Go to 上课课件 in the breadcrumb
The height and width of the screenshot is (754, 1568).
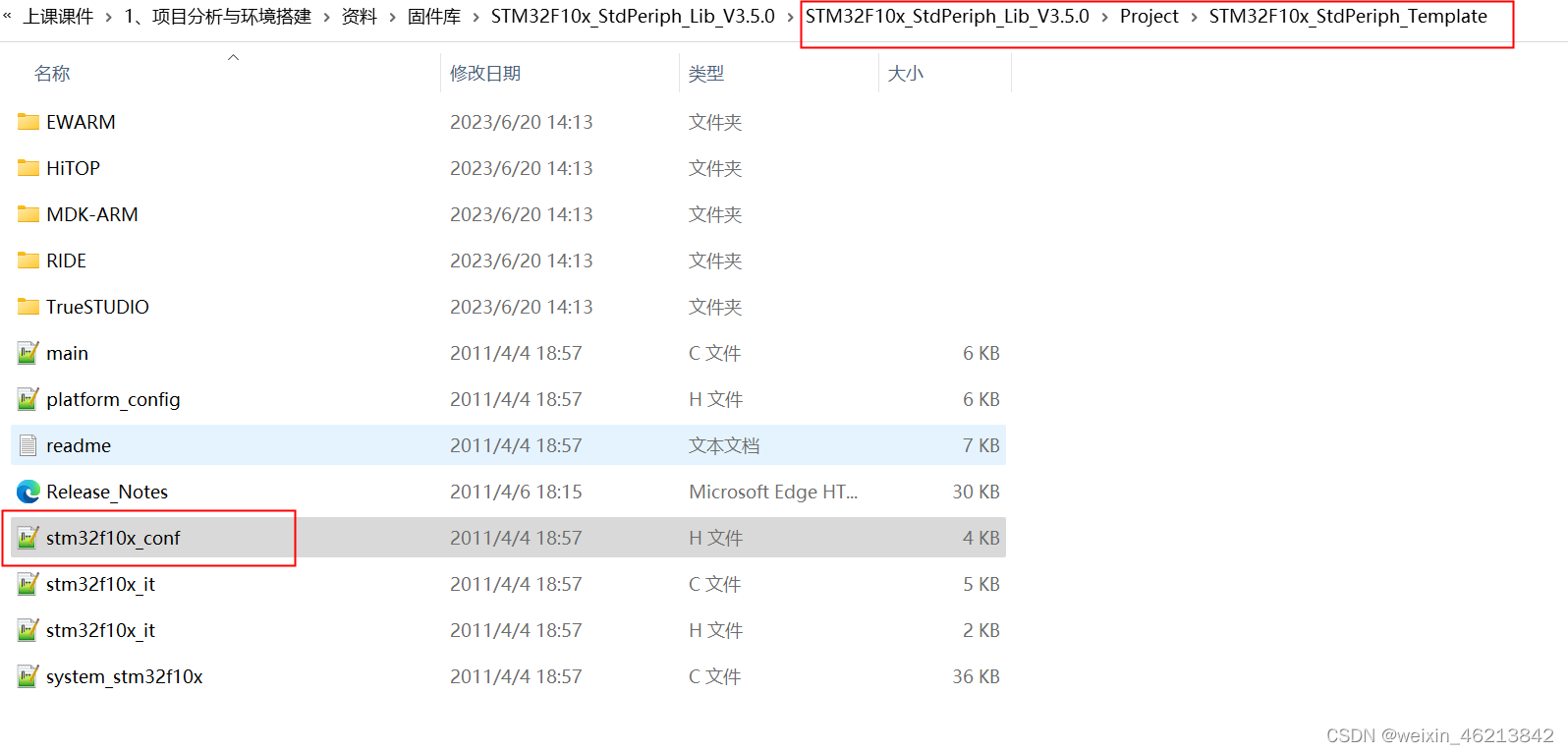point(59,17)
